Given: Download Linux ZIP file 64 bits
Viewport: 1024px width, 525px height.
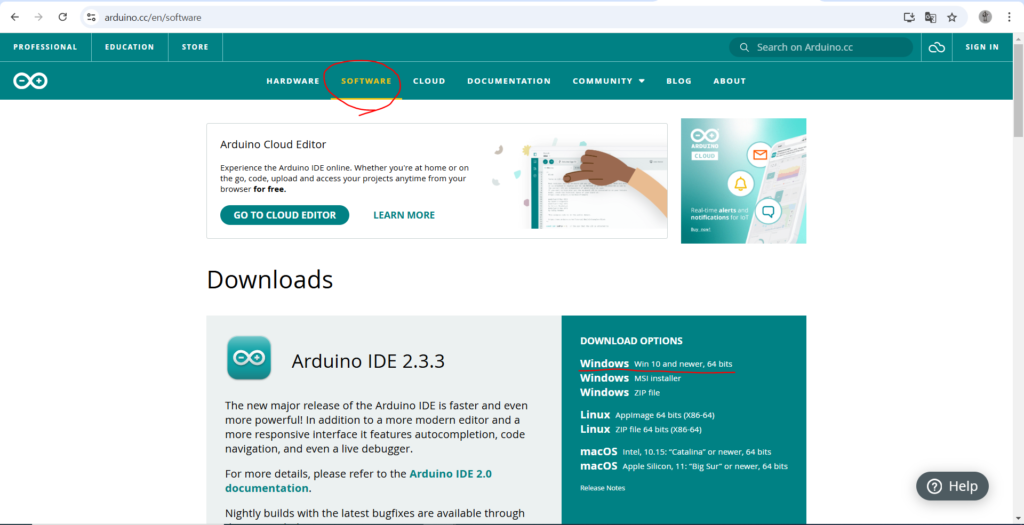Looking at the screenshot, I should pos(641,429).
